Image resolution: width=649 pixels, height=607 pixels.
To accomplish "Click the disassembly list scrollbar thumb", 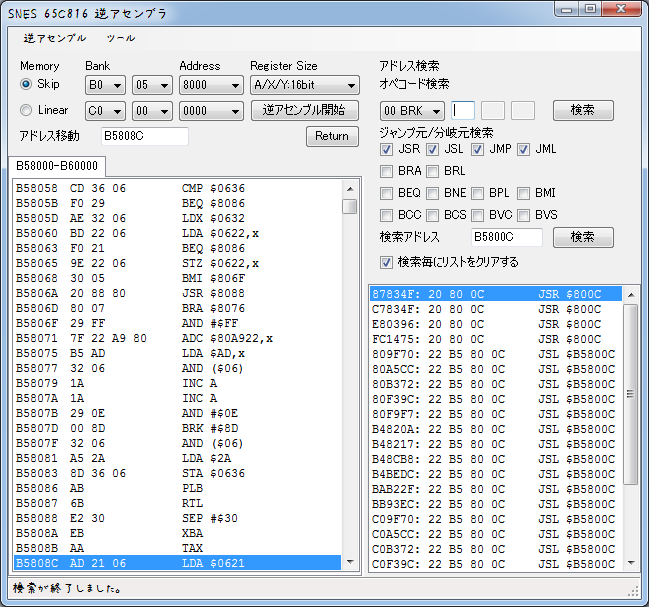I will tap(350, 206).
